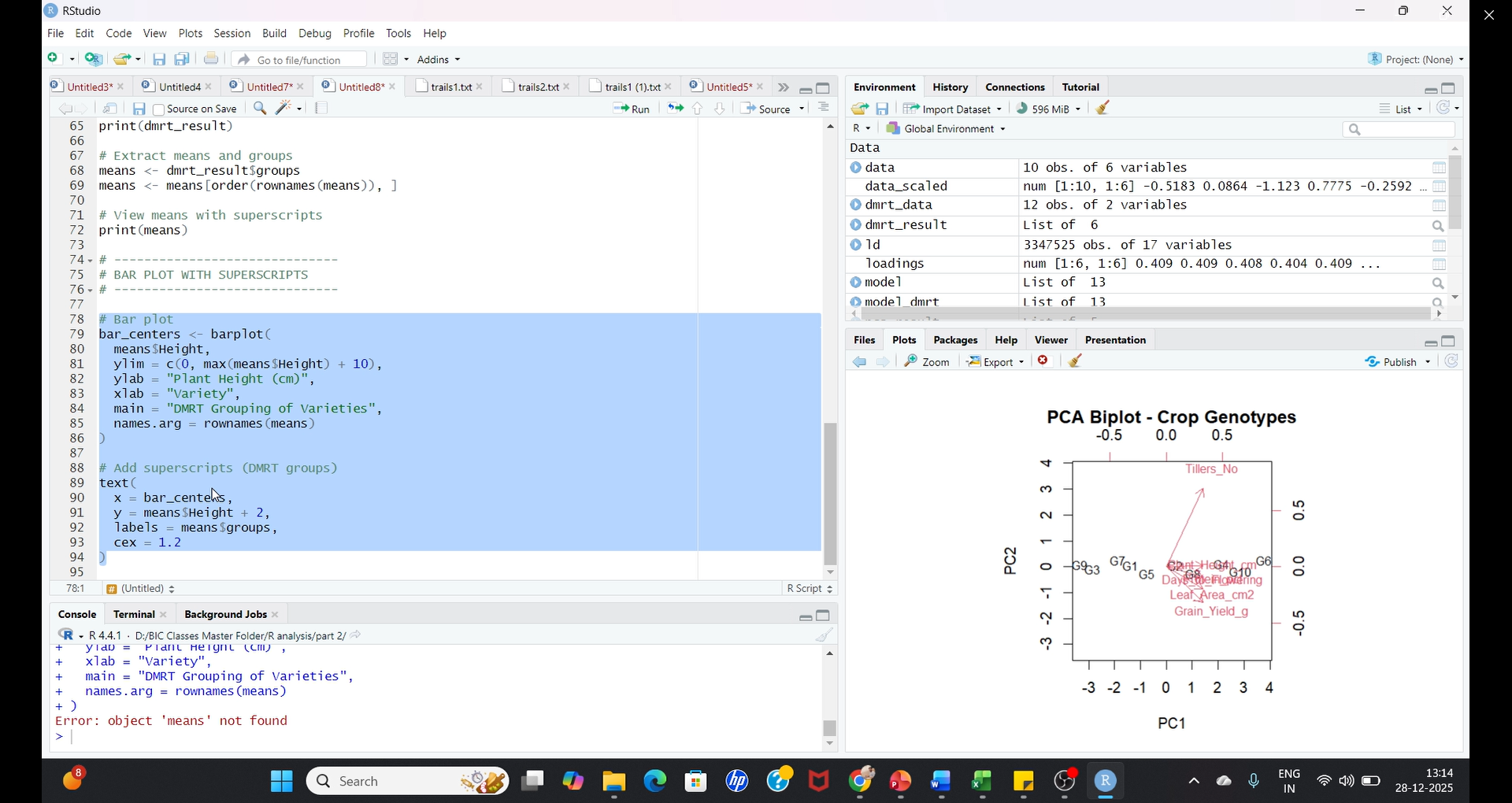Open the Addins dropdown
The height and width of the screenshot is (803, 1512).
(x=439, y=60)
